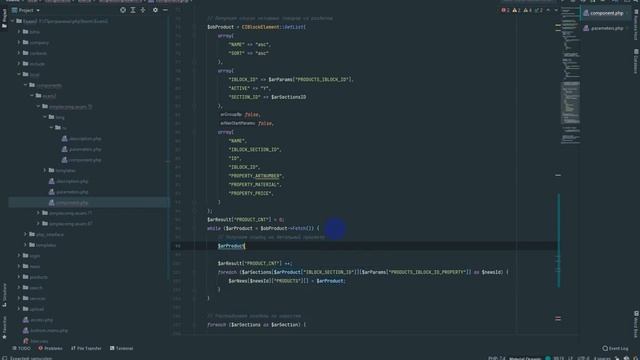The width and height of the screenshot is (640, 360).
Task: Click the typos count checkmark indicator
Action: [x=539, y=10]
